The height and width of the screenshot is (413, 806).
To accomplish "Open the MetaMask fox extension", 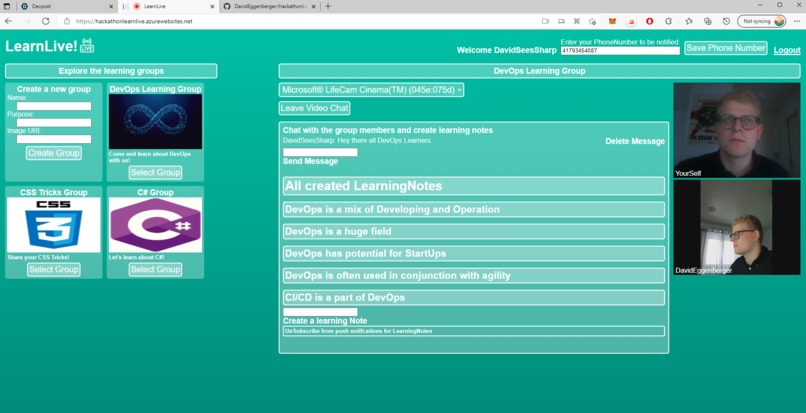I will (612, 21).
